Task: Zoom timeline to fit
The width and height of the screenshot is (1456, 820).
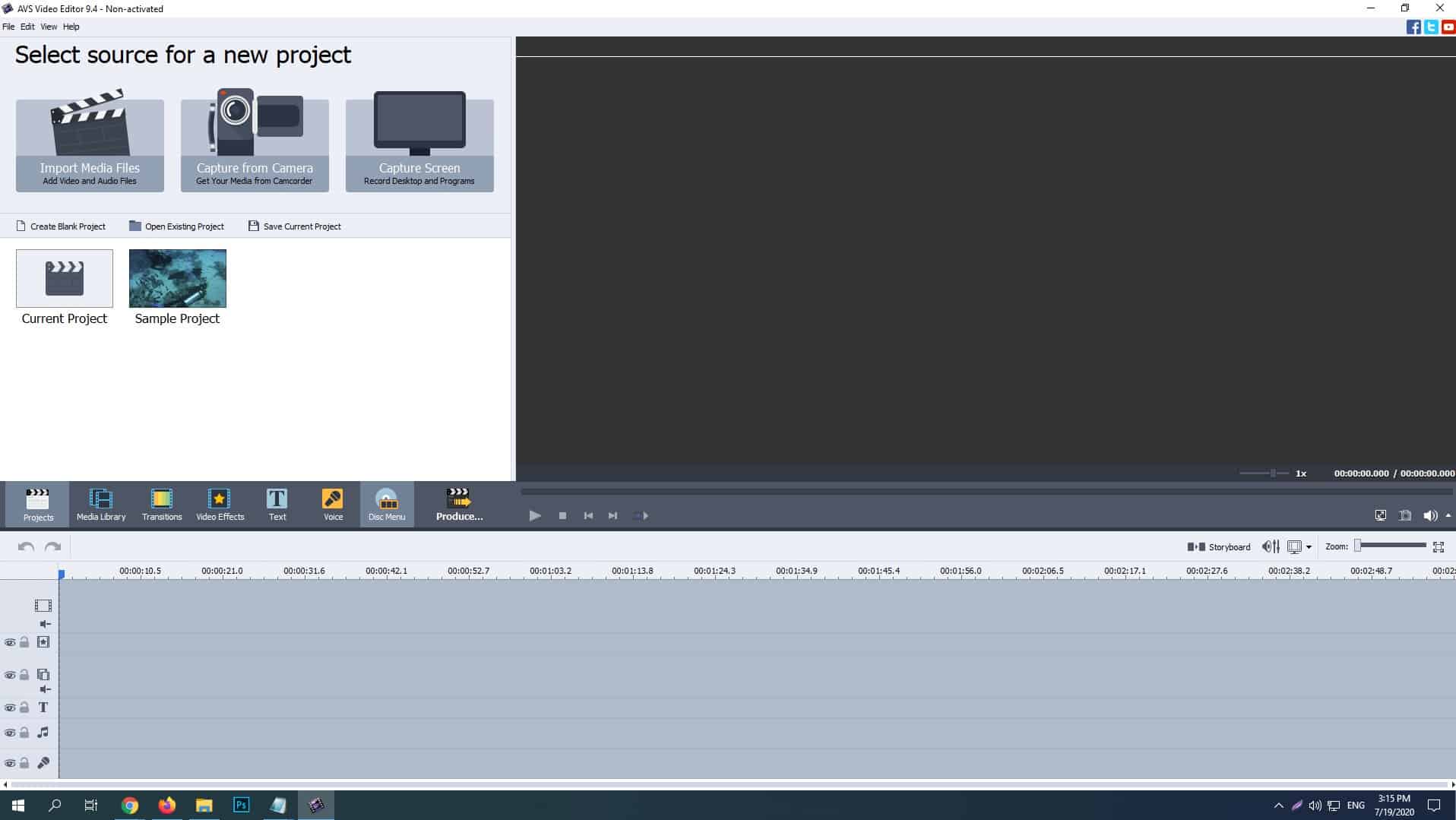Action: [1439, 546]
